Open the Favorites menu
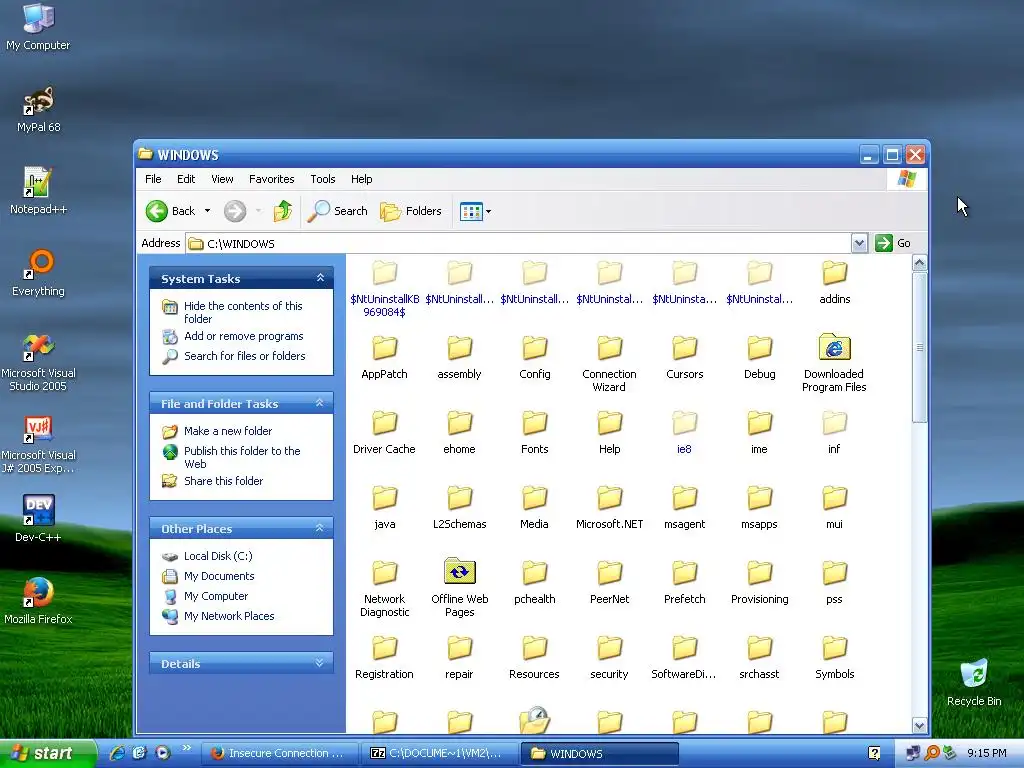The height and width of the screenshot is (768, 1024). click(272, 179)
